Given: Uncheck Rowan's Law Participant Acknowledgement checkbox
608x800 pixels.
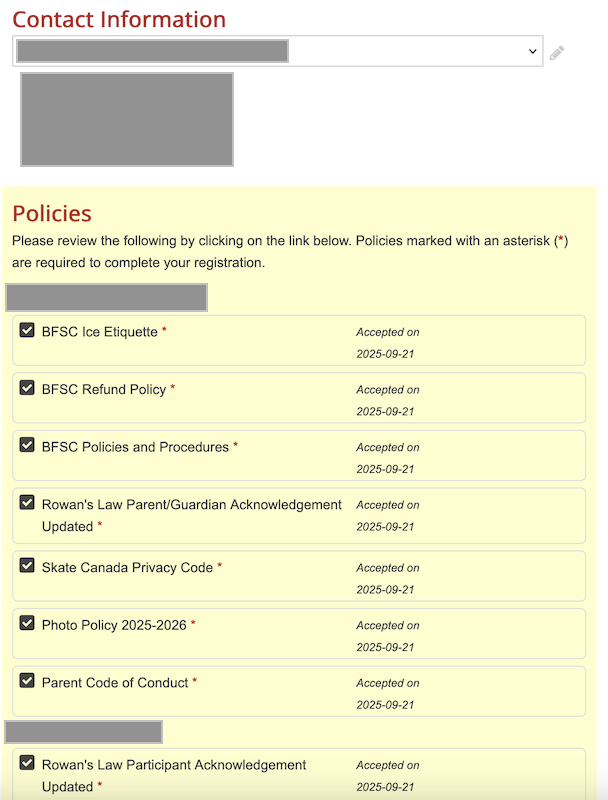Looking at the screenshot, I should 27,763.
